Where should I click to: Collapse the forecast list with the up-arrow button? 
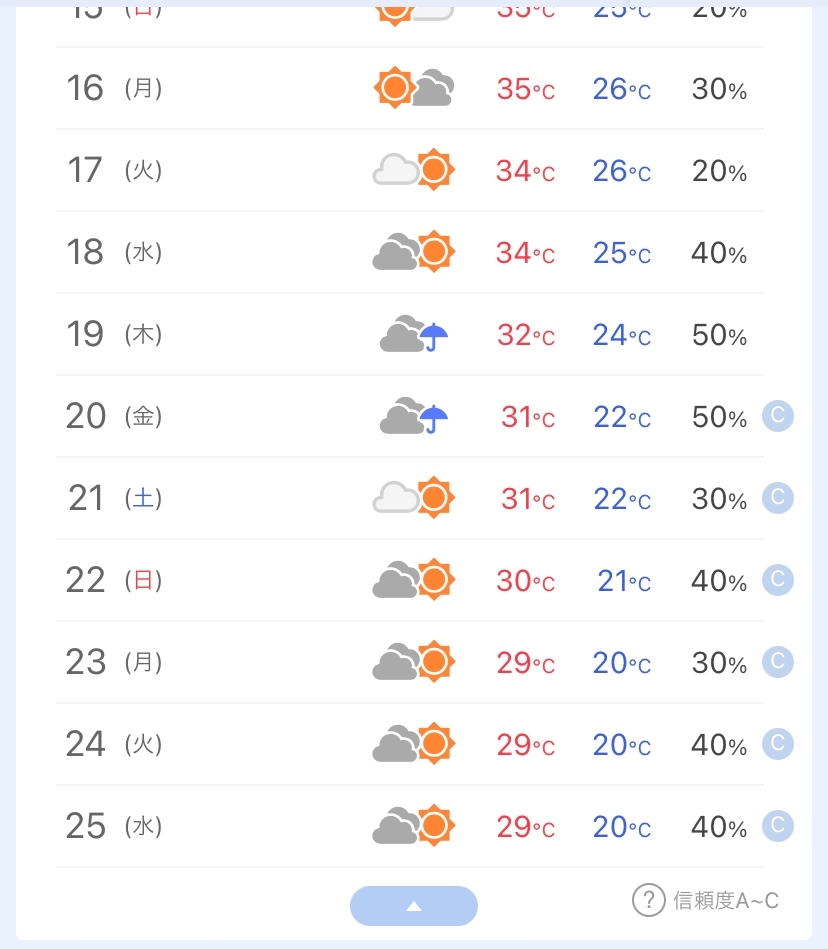pyautogui.click(x=414, y=906)
